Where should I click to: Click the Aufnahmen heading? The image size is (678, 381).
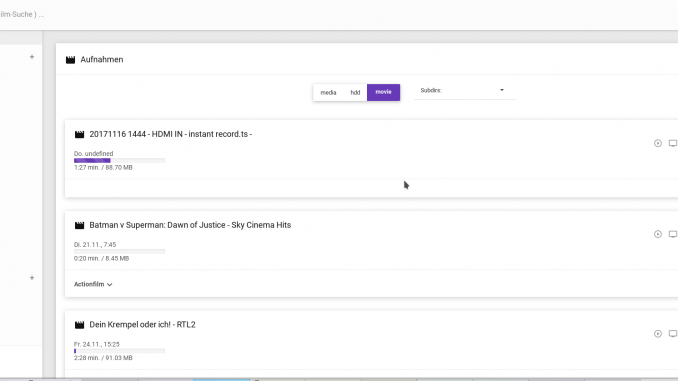102,60
